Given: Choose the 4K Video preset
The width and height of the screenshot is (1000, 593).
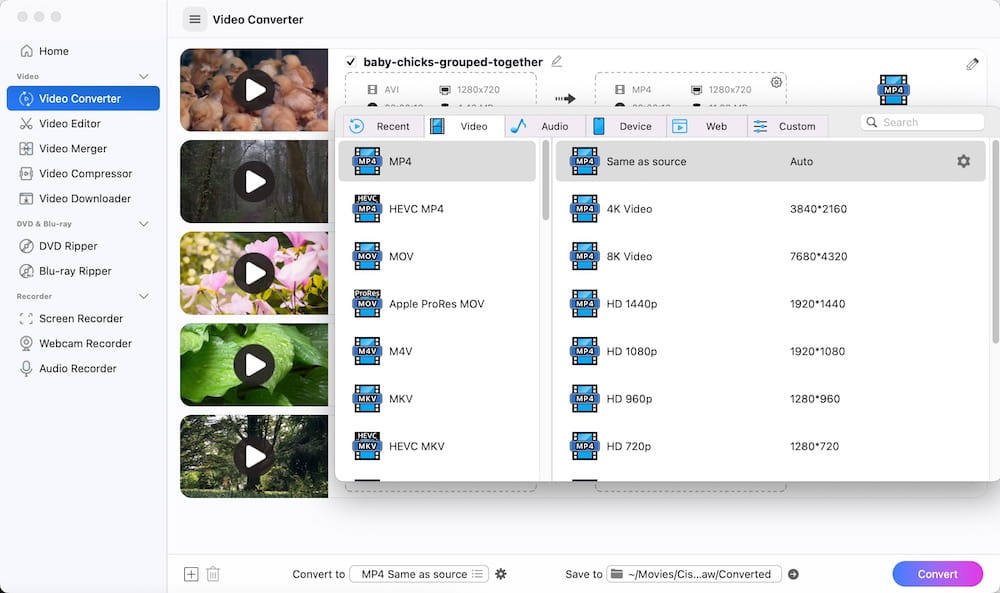Looking at the screenshot, I should click(x=770, y=209).
